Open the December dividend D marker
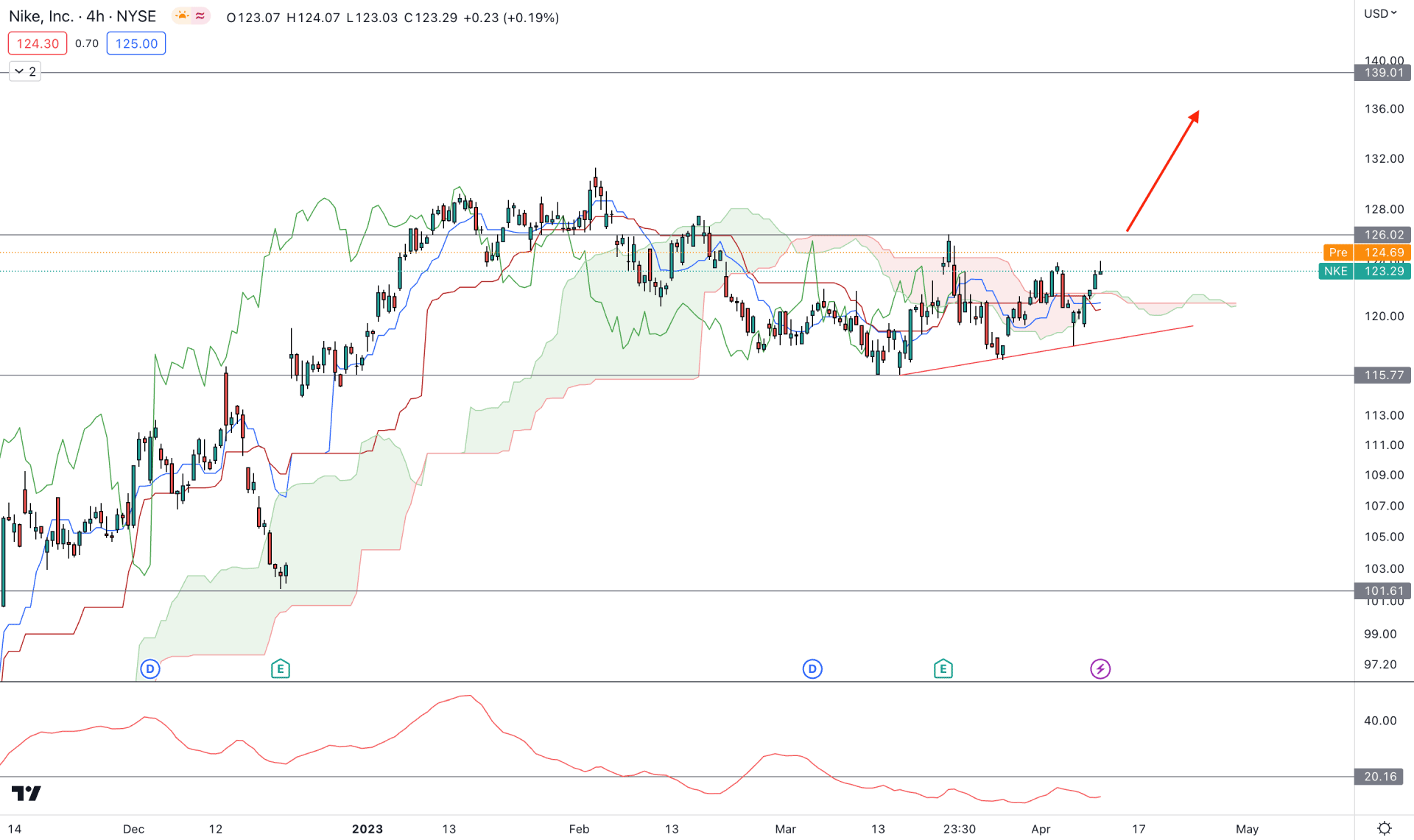The height and width of the screenshot is (840, 1414). [150, 668]
